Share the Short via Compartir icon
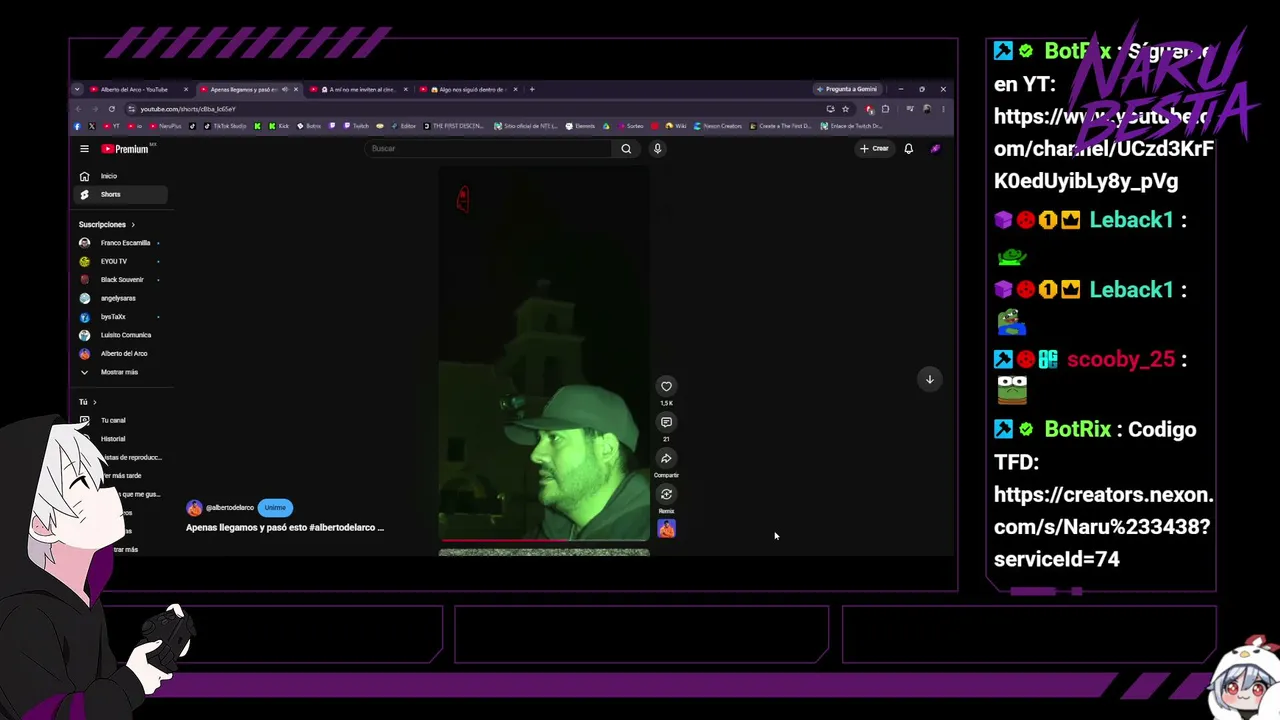 666,458
